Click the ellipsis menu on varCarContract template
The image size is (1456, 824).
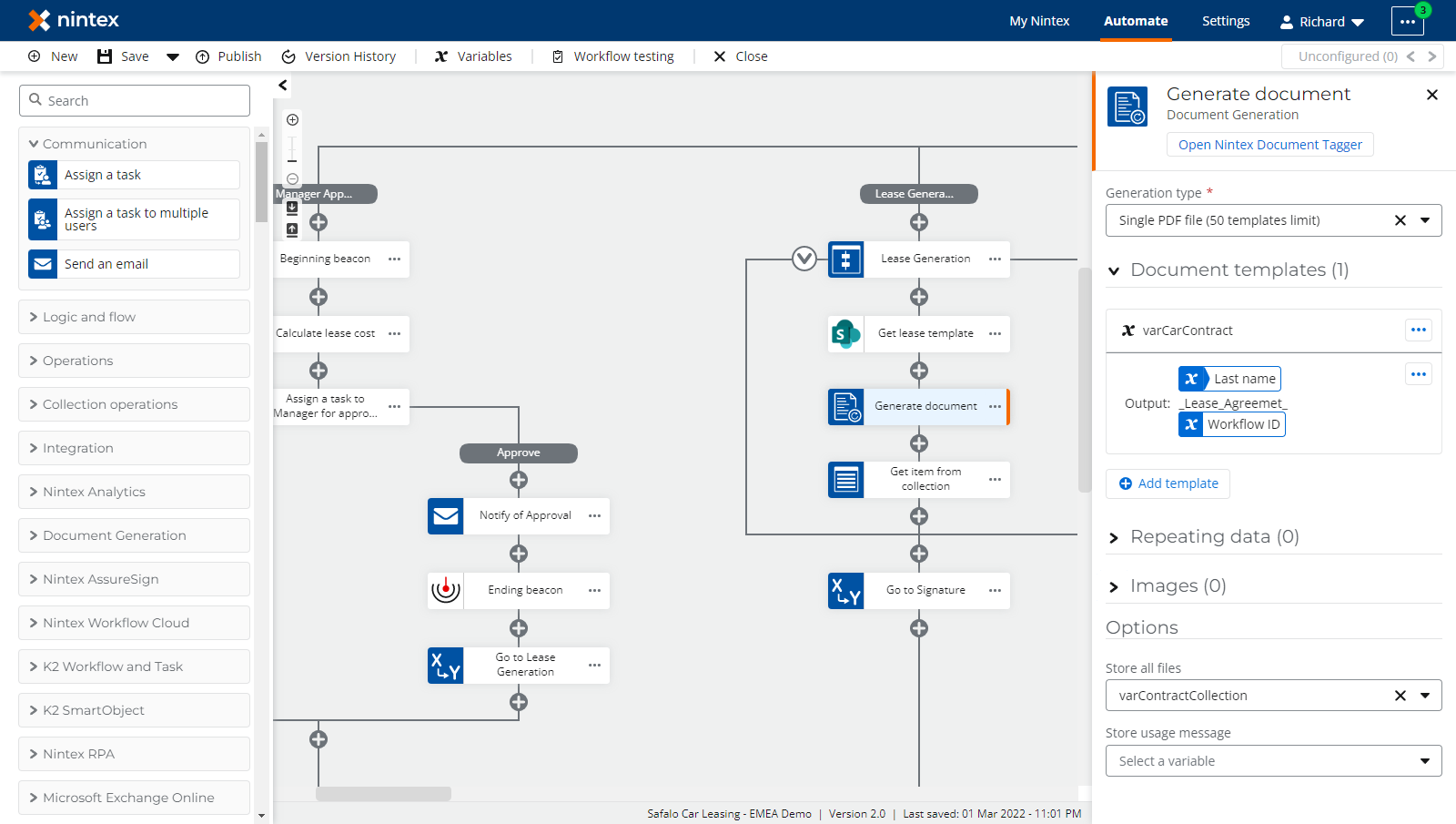(x=1418, y=330)
